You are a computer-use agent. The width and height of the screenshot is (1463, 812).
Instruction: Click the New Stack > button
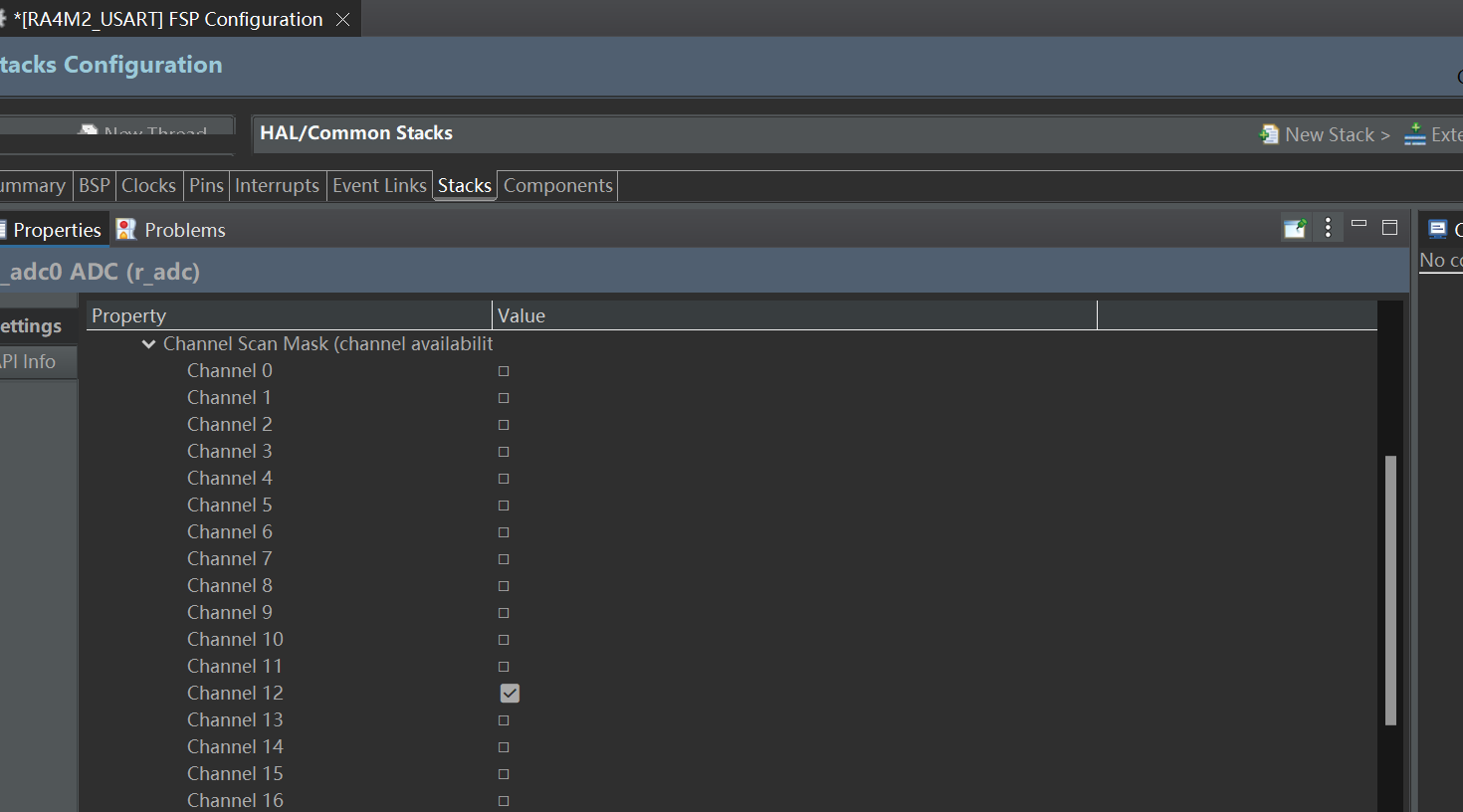click(x=1325, y=134)
